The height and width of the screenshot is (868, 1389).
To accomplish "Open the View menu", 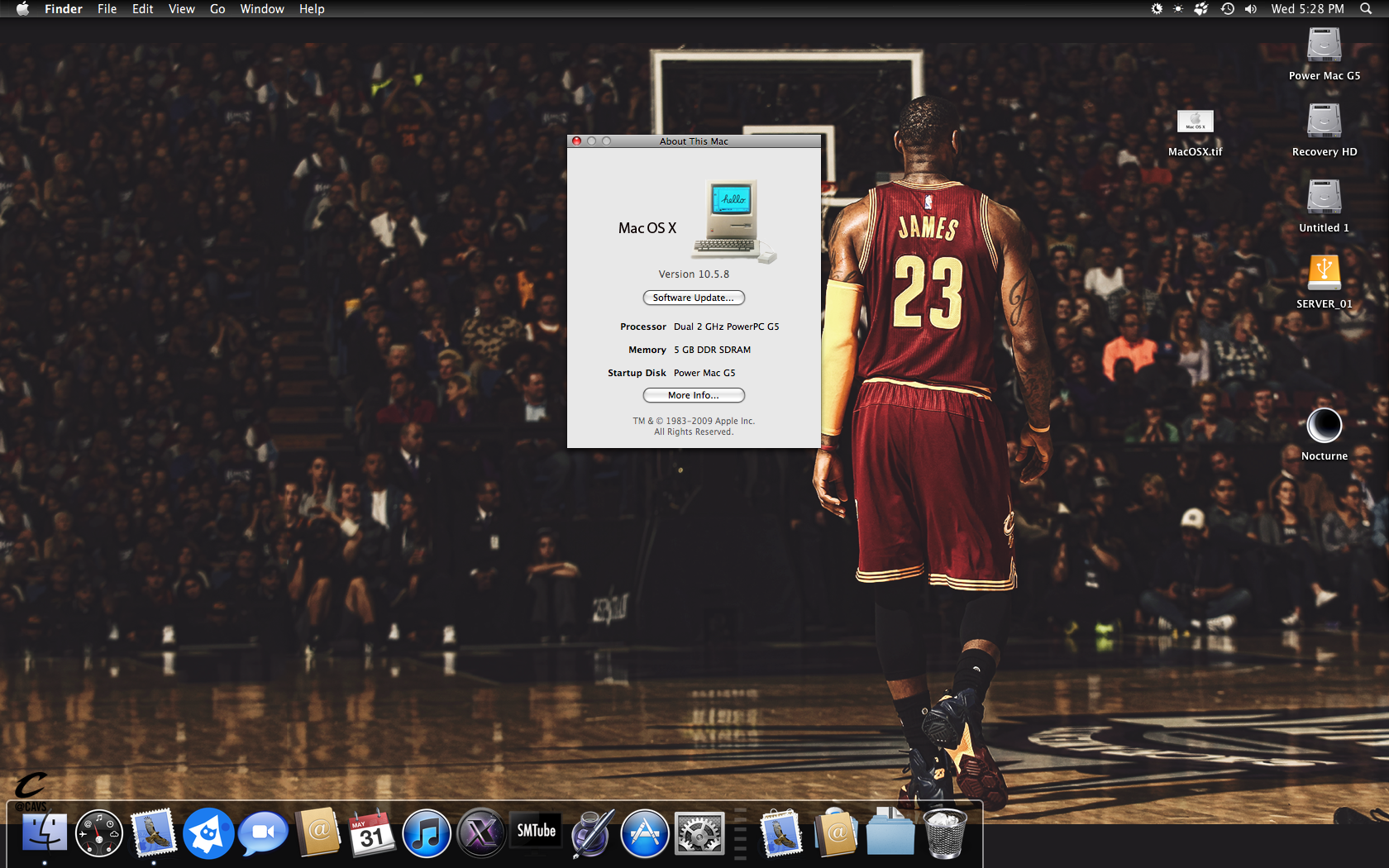I will point(182,9).
